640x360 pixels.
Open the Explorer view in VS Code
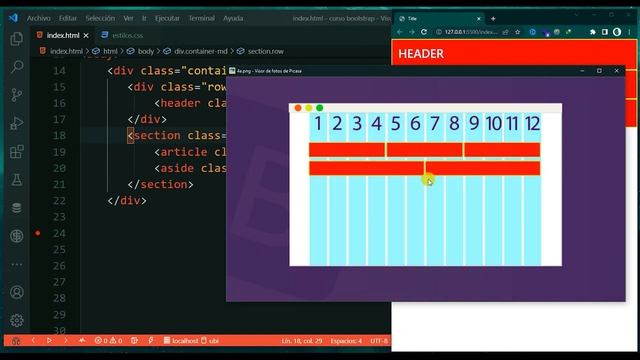(17, 39)
